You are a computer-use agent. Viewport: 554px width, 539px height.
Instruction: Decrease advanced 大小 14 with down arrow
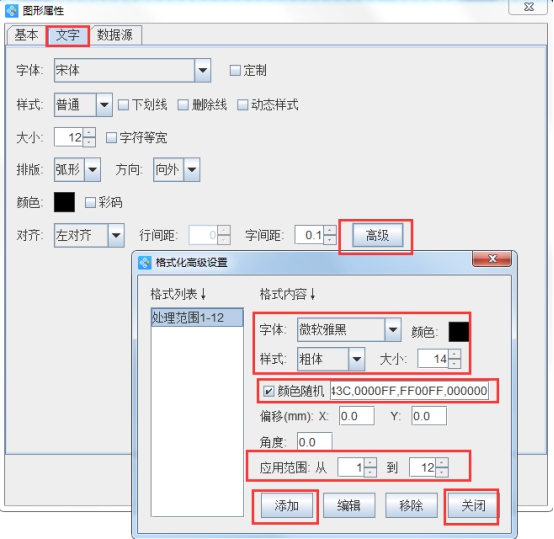click(454, 363)
